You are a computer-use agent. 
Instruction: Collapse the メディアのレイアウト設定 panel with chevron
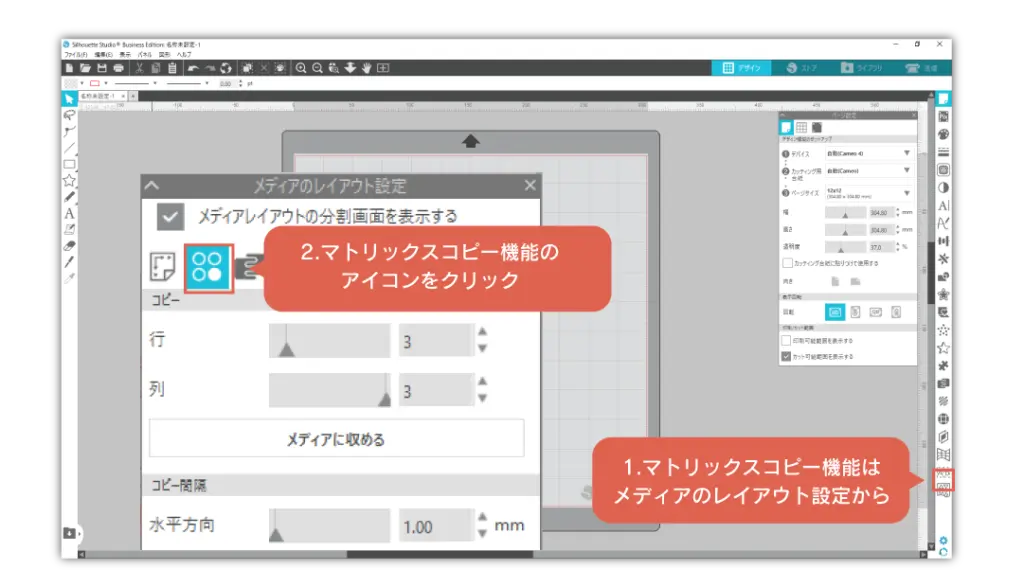[x=151, y=186]
